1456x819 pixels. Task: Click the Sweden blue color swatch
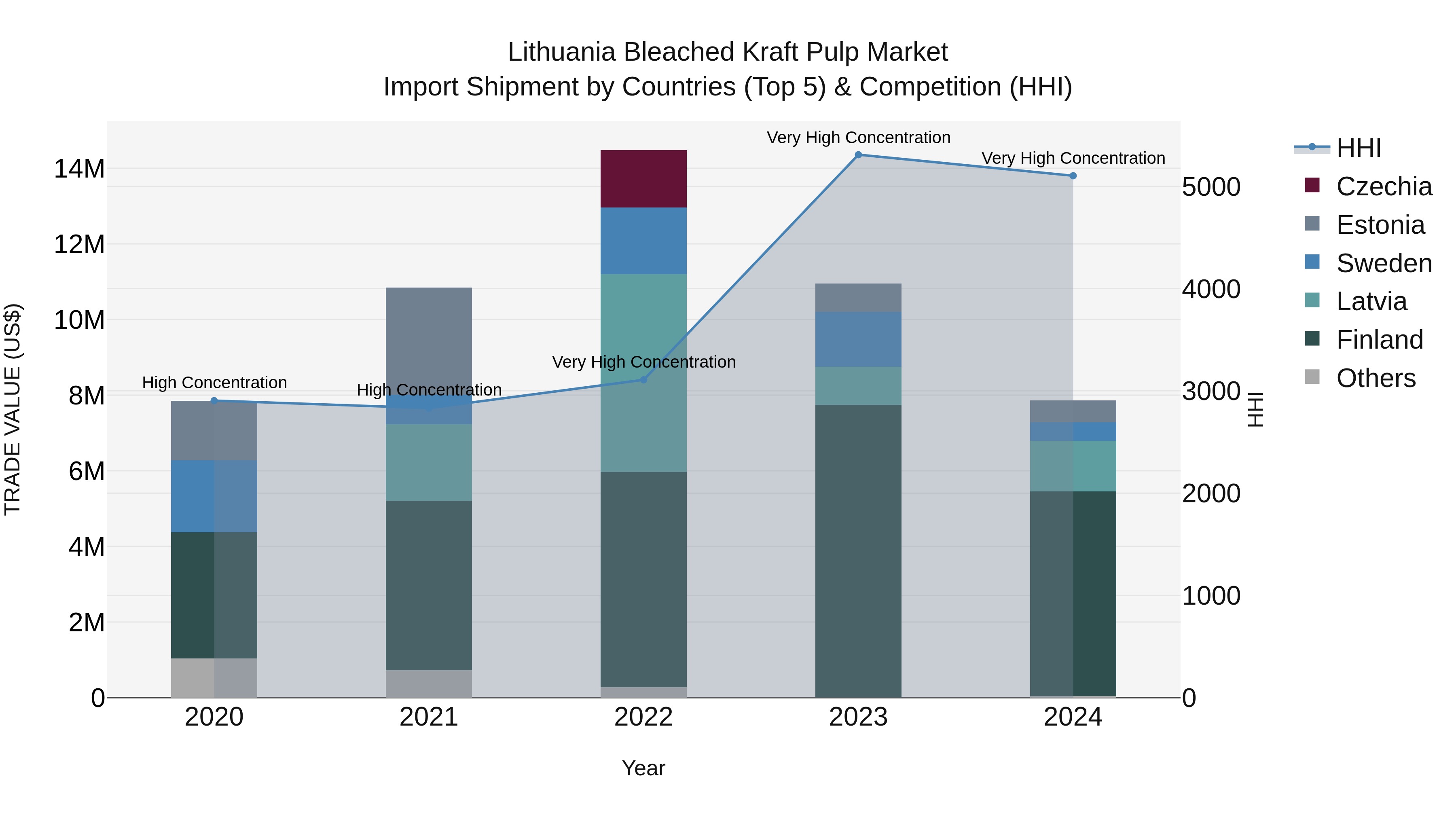tap(1312, 262)
